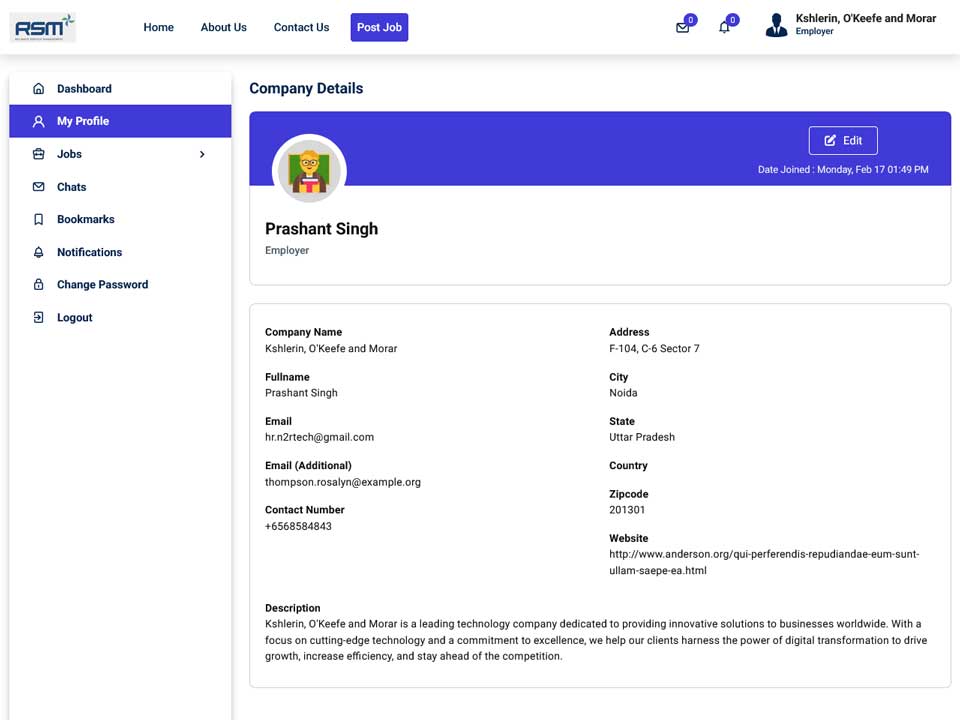The height and width of the screenshot is (720, 960).
Task: Open the notification bell in header
Action: (x=724, y=28)
